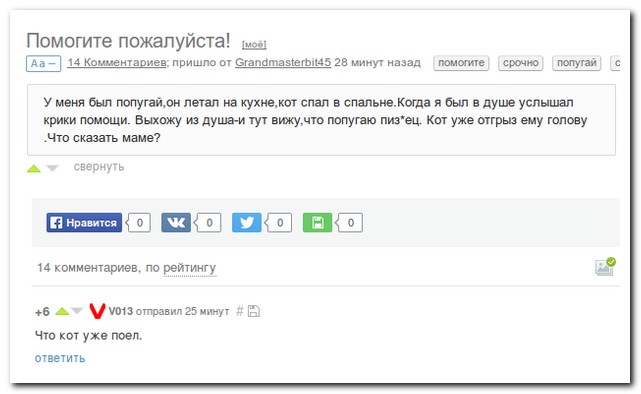Open the post title Помогите пожалуйста!
Viewport: 641px width, 394px height.
pos(128,41)
